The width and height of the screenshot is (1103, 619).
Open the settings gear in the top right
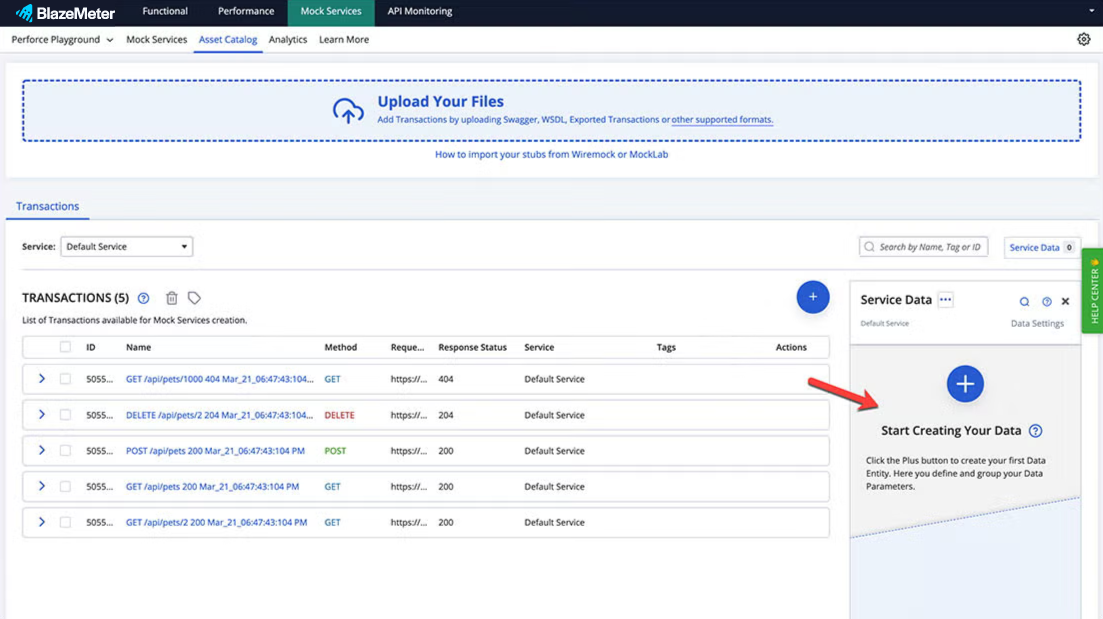tap(1083, 39)
